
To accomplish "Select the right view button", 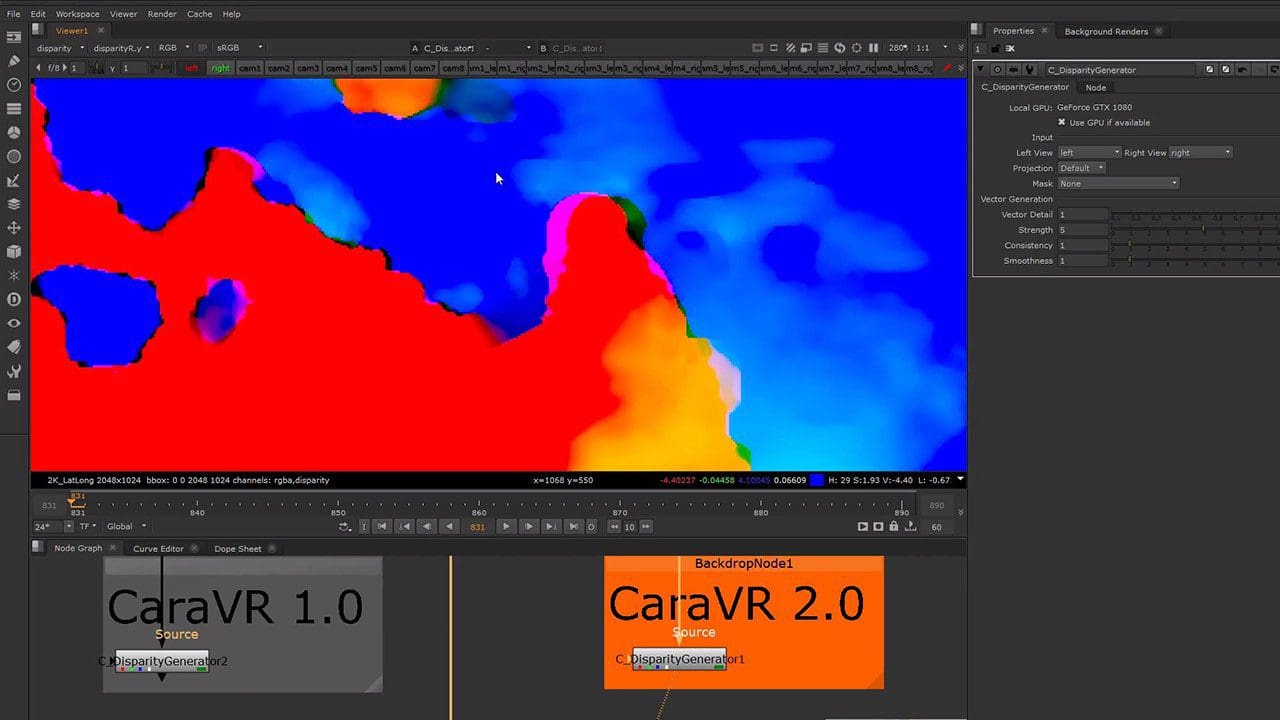I will pos(220,68).
